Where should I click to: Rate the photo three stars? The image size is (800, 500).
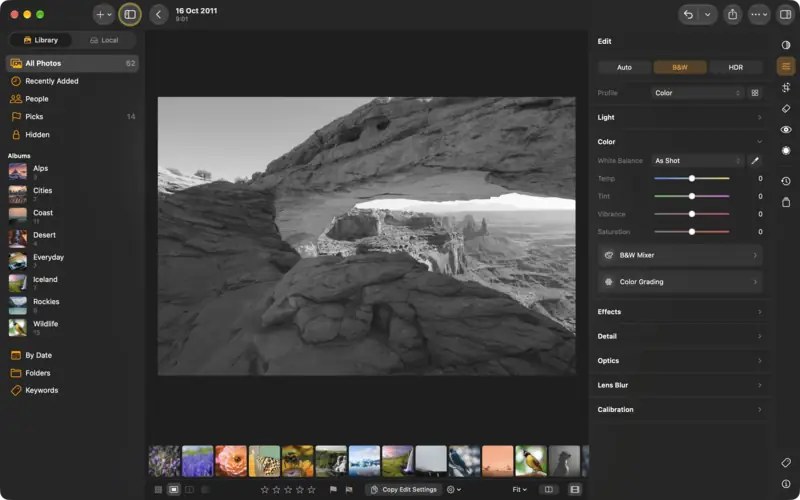288,490
